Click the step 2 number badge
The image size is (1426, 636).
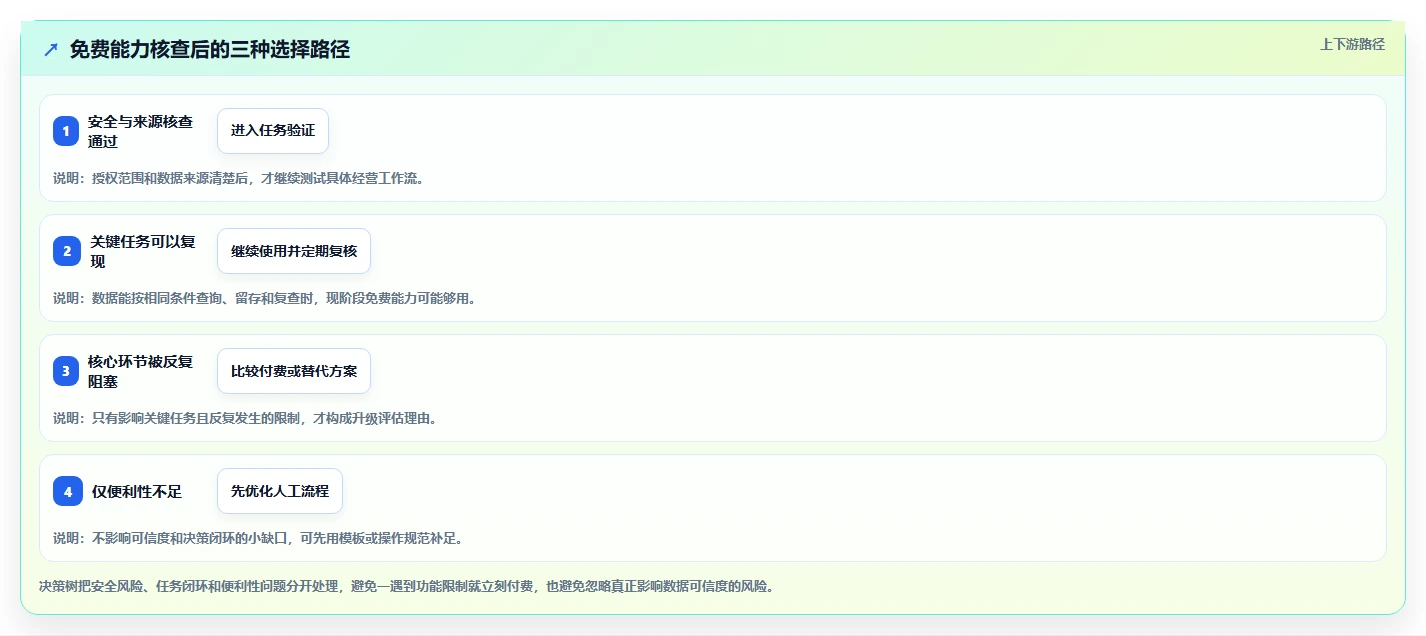(67, 251)
